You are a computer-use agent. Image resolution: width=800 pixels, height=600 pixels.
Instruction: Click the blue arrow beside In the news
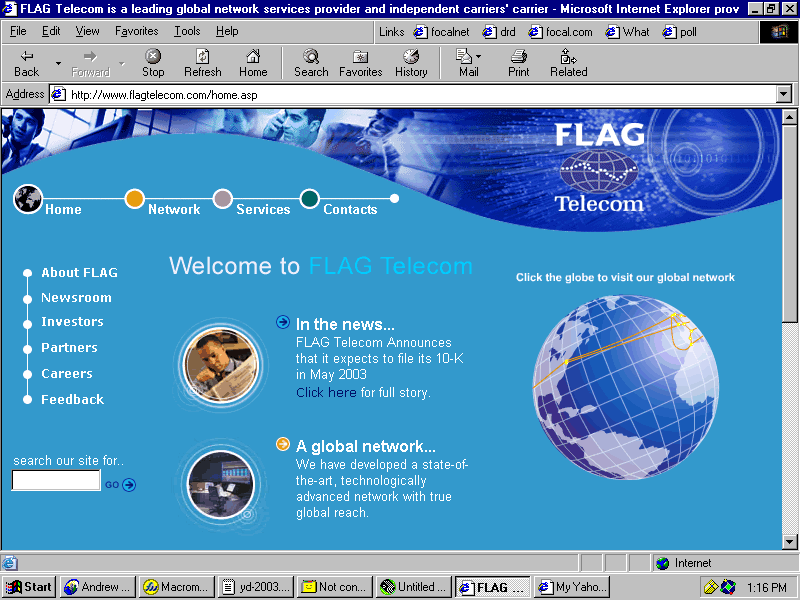coord(283,322)
